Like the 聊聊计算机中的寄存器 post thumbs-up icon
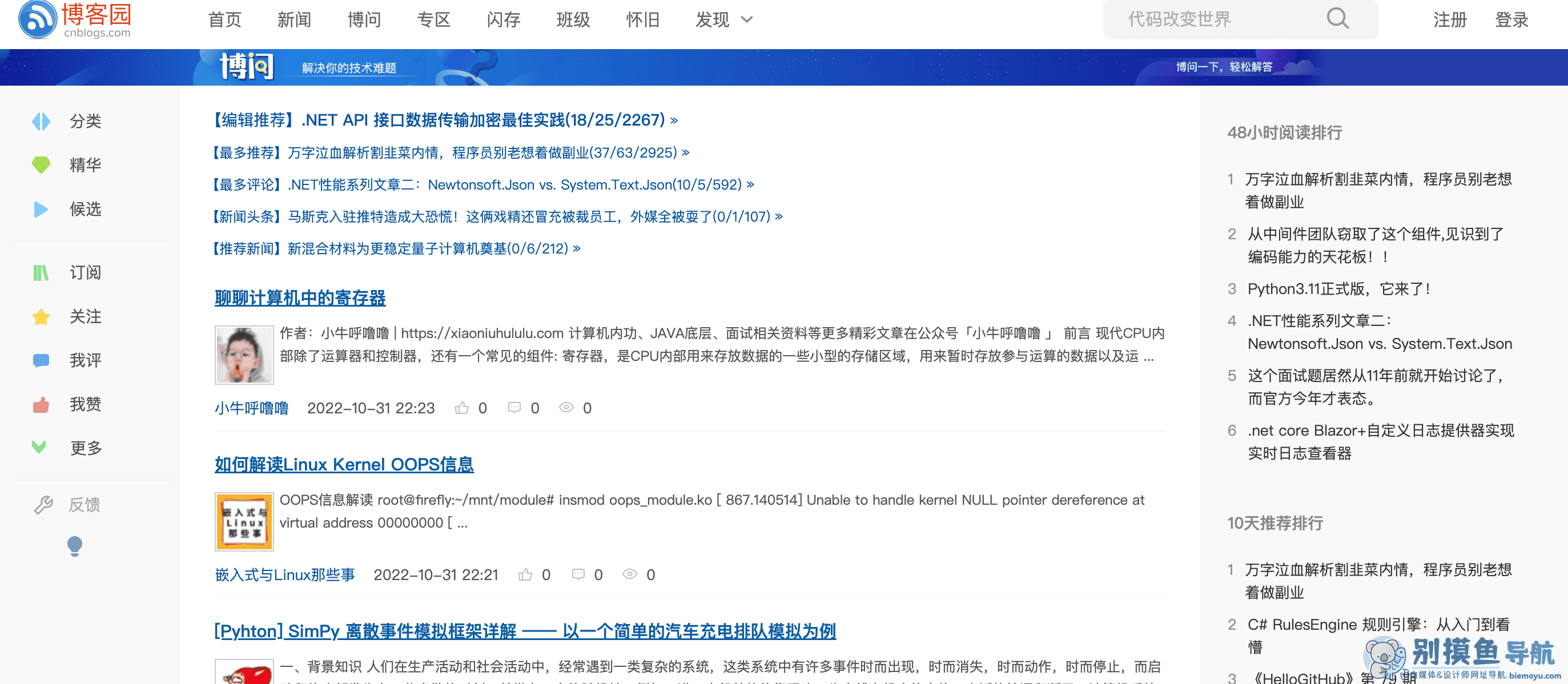The height and width of the screenshot is (684, 1568). [x=462, y=408]
